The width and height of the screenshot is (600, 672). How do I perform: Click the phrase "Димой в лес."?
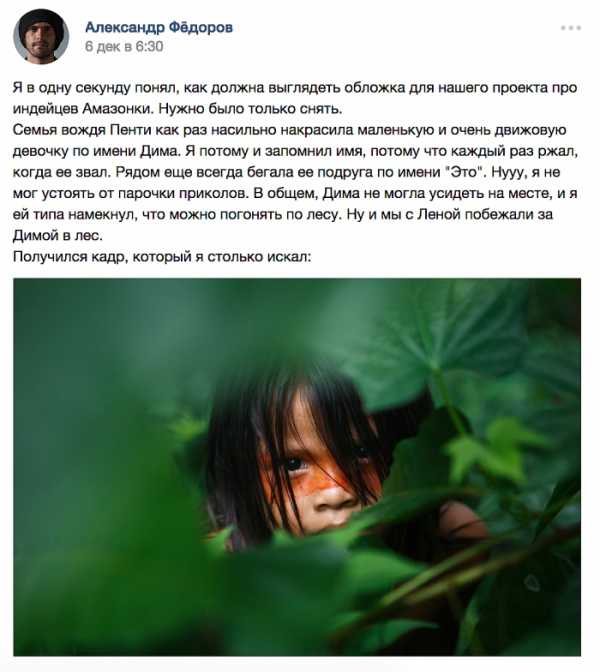coord(58,235)
